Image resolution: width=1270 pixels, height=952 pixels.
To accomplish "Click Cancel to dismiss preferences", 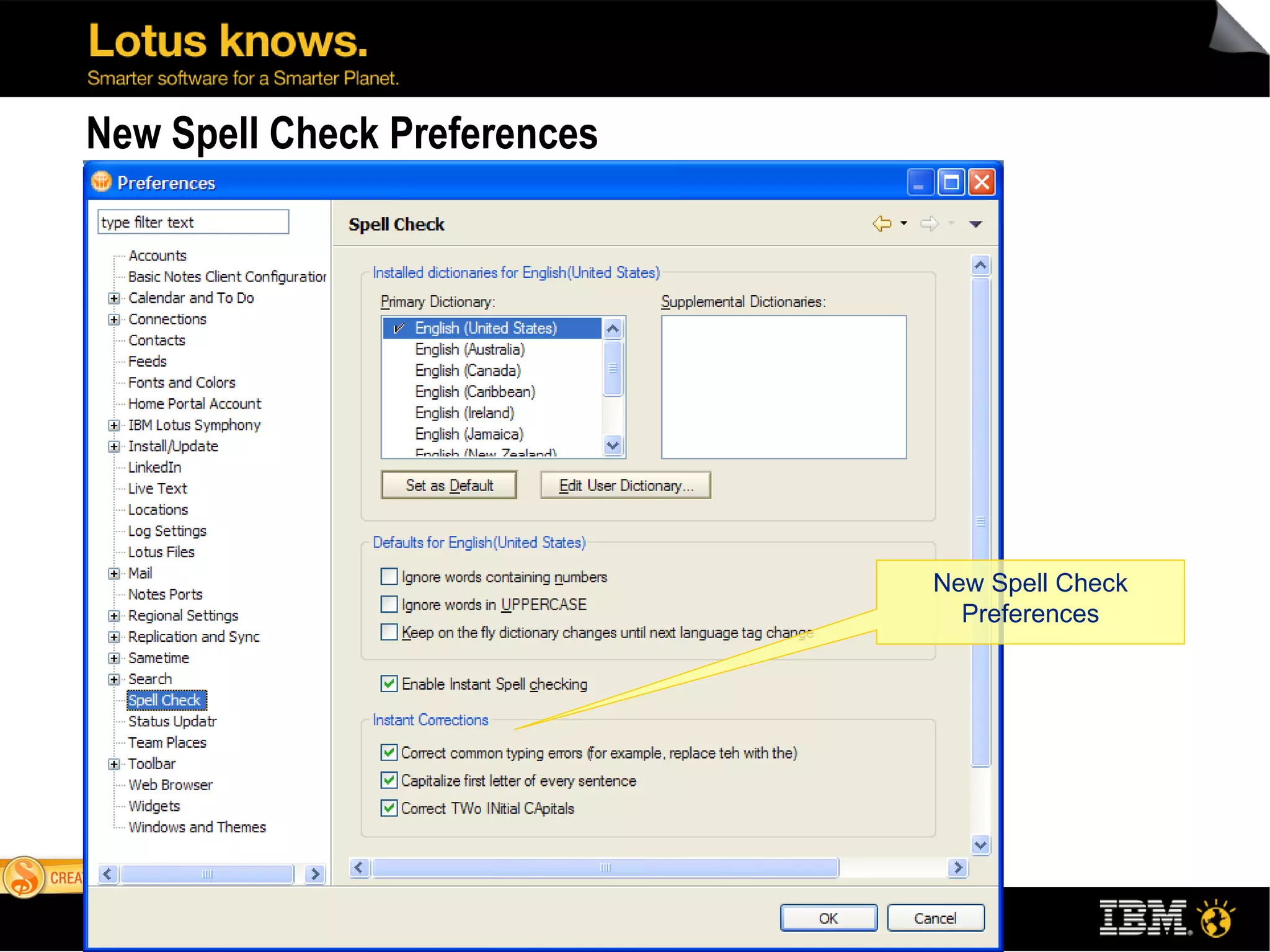I will [935, 918].
